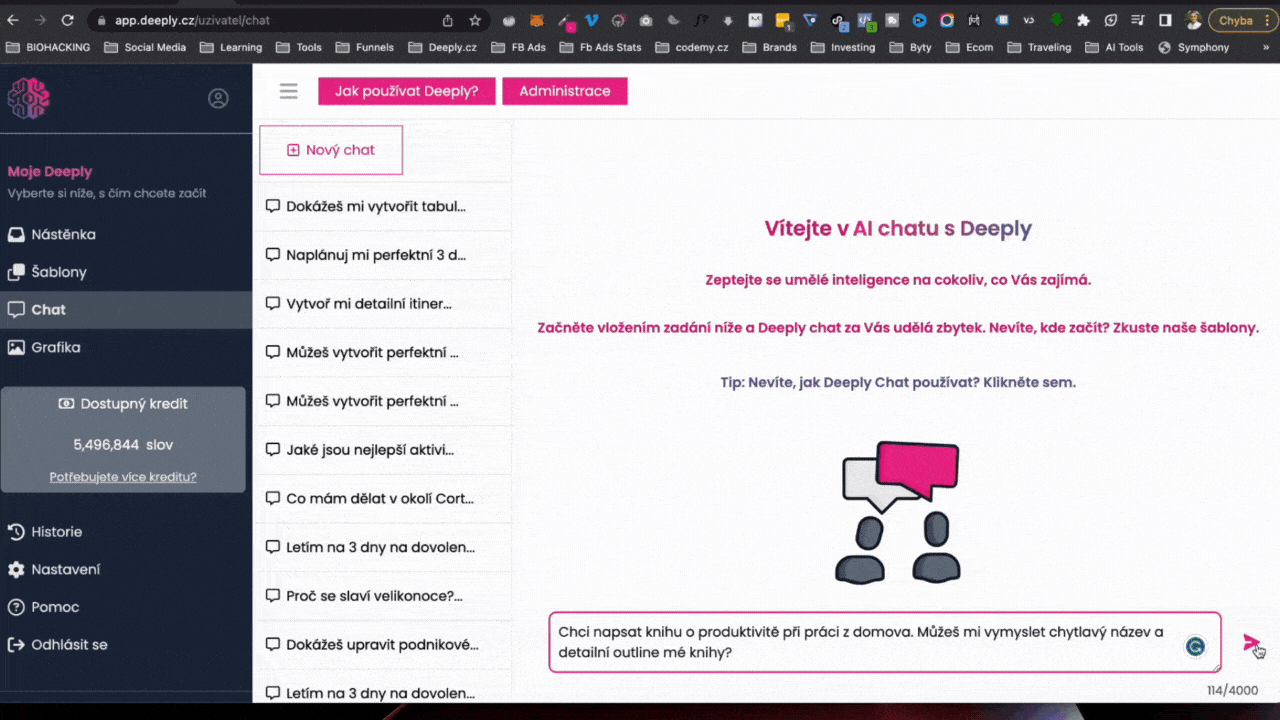Bookmark page with the star icon
Screen dimensions: 1280x720
[475, 20]
